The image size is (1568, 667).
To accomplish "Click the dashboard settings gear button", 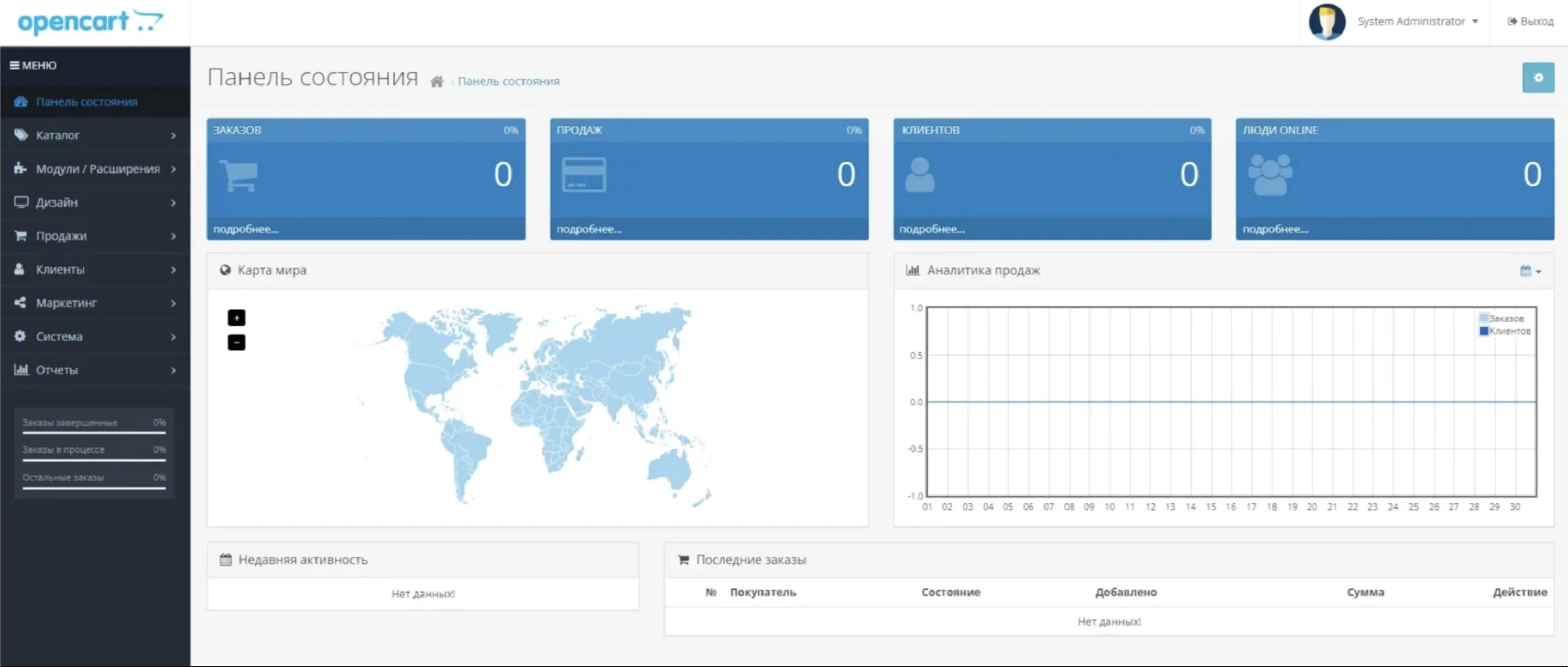I will 1538,78.
